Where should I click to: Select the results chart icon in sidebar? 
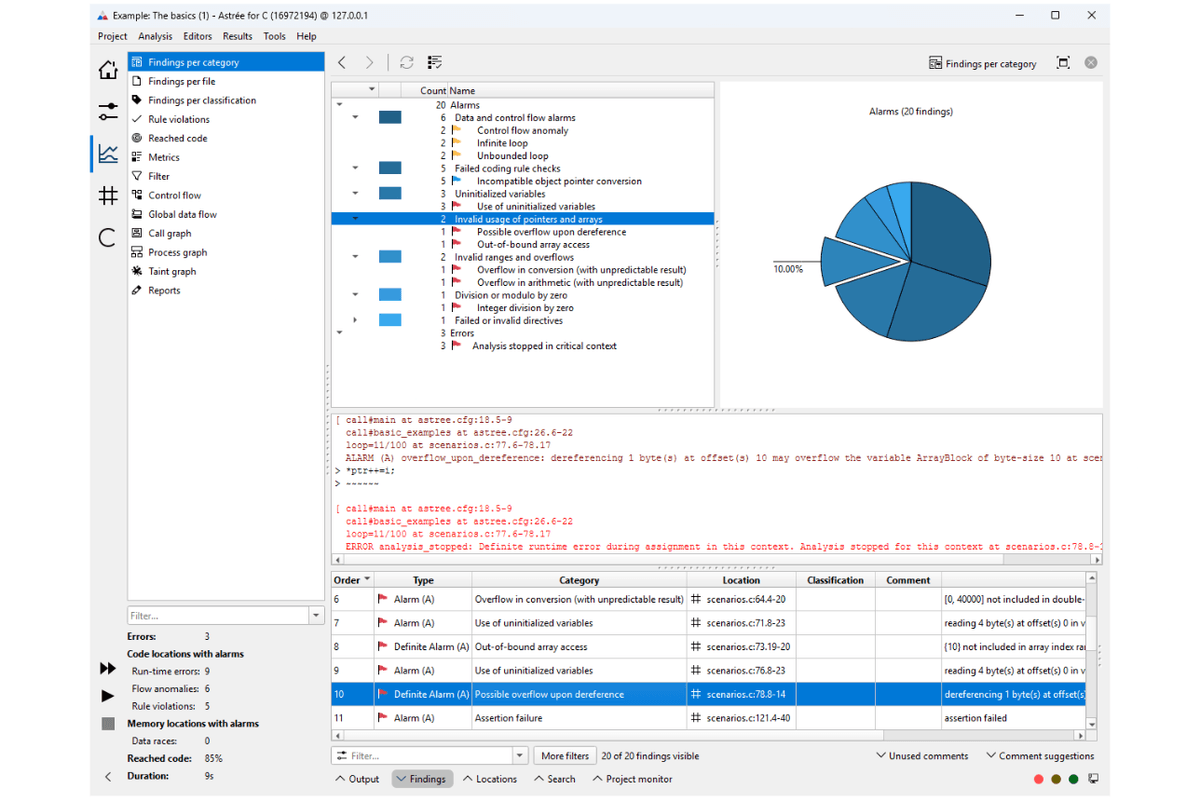tap(108, 153)
